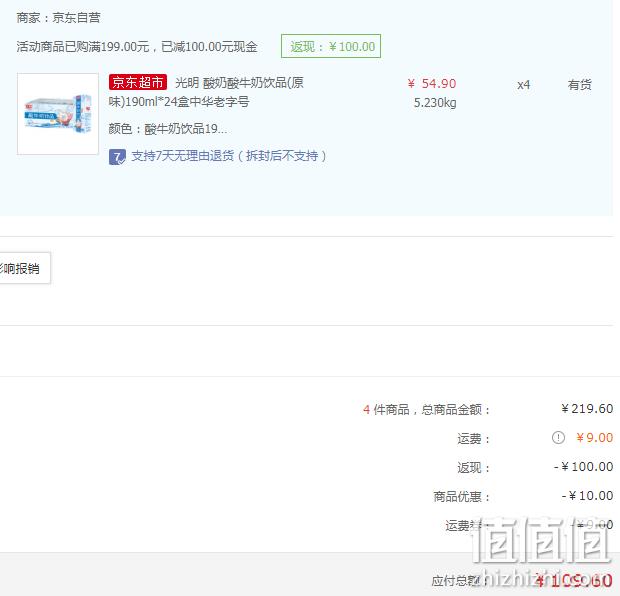The image size is (620, 596).
Task: Click the shipping fee info icon
Action: click(x=558, y=438)
